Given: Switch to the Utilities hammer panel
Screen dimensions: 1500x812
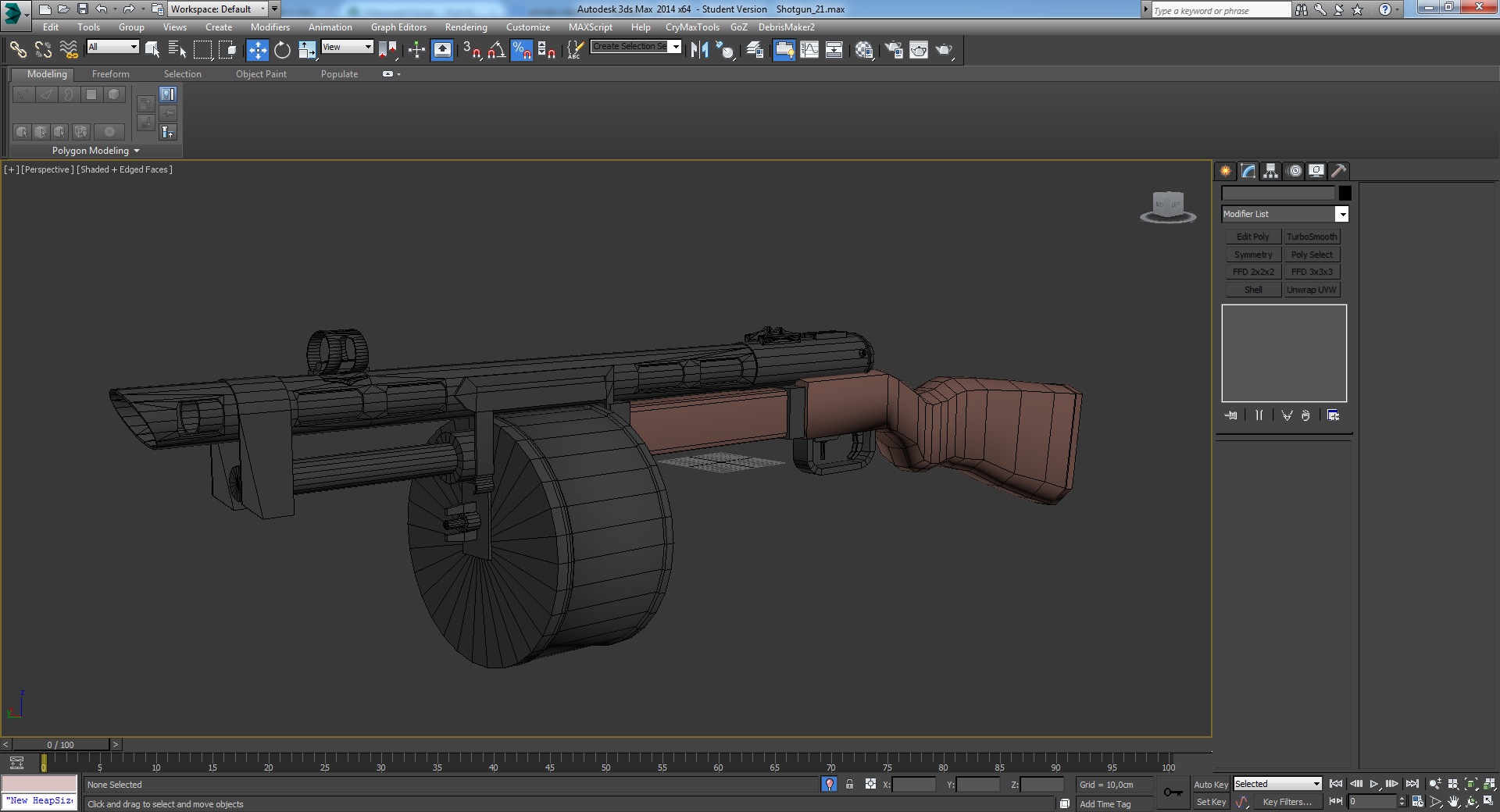Looking at the screenshot, I should point(1338,171).
